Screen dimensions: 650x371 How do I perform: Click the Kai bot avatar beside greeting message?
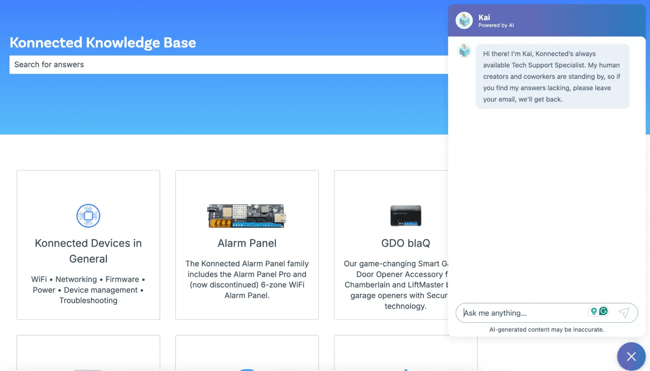pos(464,51)
